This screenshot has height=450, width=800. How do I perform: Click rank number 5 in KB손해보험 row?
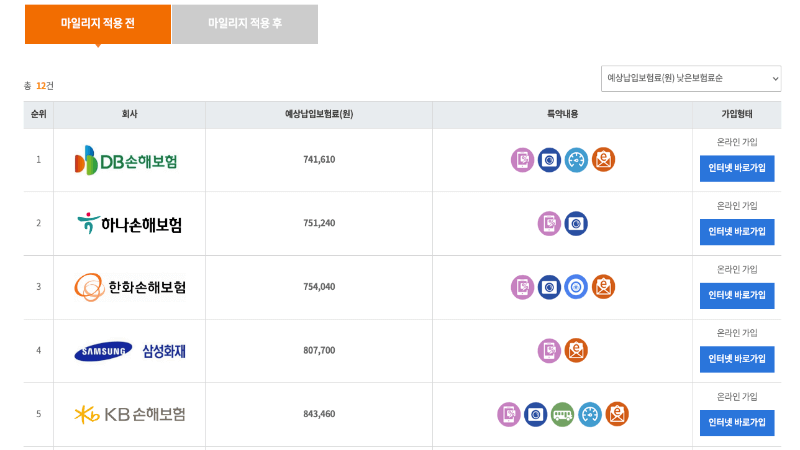coord(38,414)
